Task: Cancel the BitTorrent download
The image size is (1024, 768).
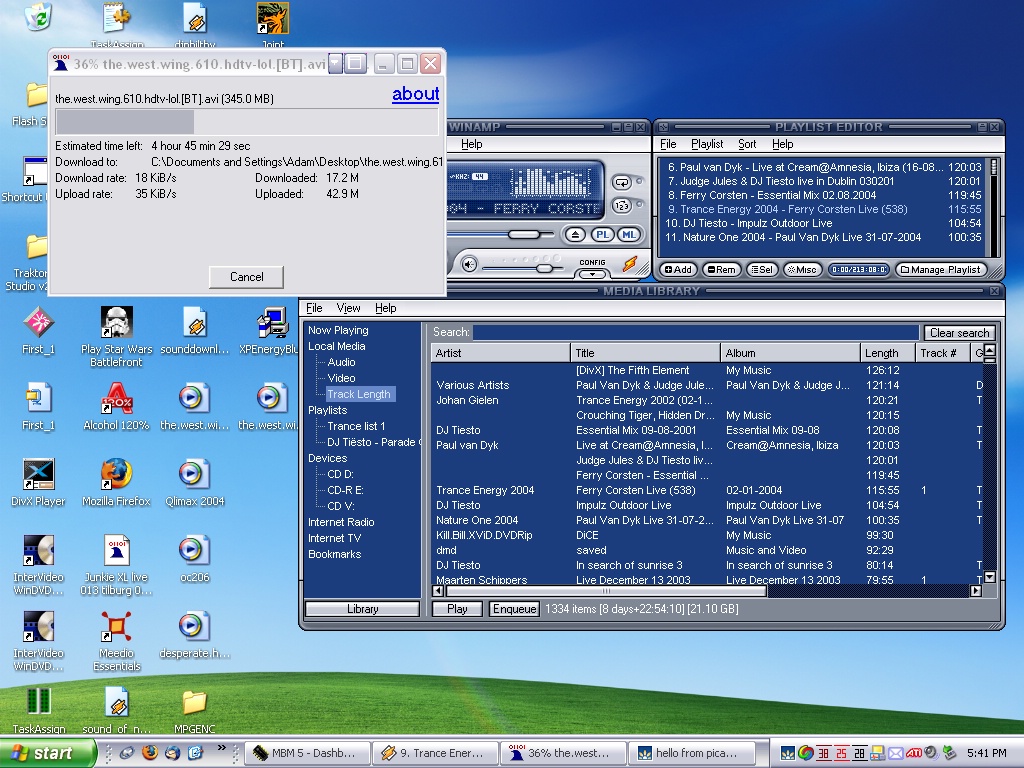Action: click(x=246, y=277)
